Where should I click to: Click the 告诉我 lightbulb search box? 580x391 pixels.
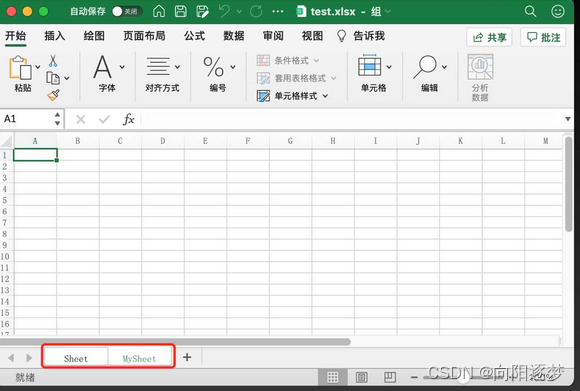click(361, 36)
